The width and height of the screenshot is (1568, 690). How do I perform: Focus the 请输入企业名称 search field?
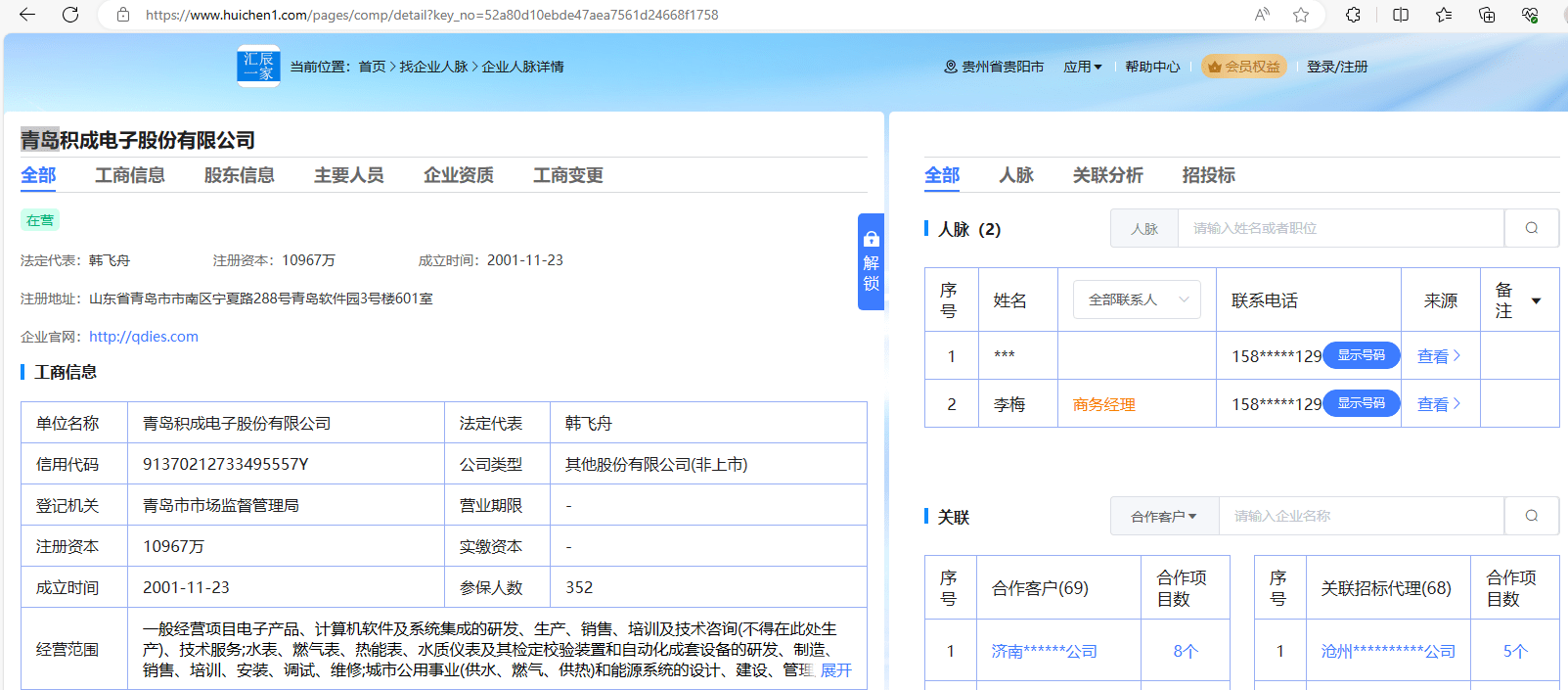point(1362,516)
